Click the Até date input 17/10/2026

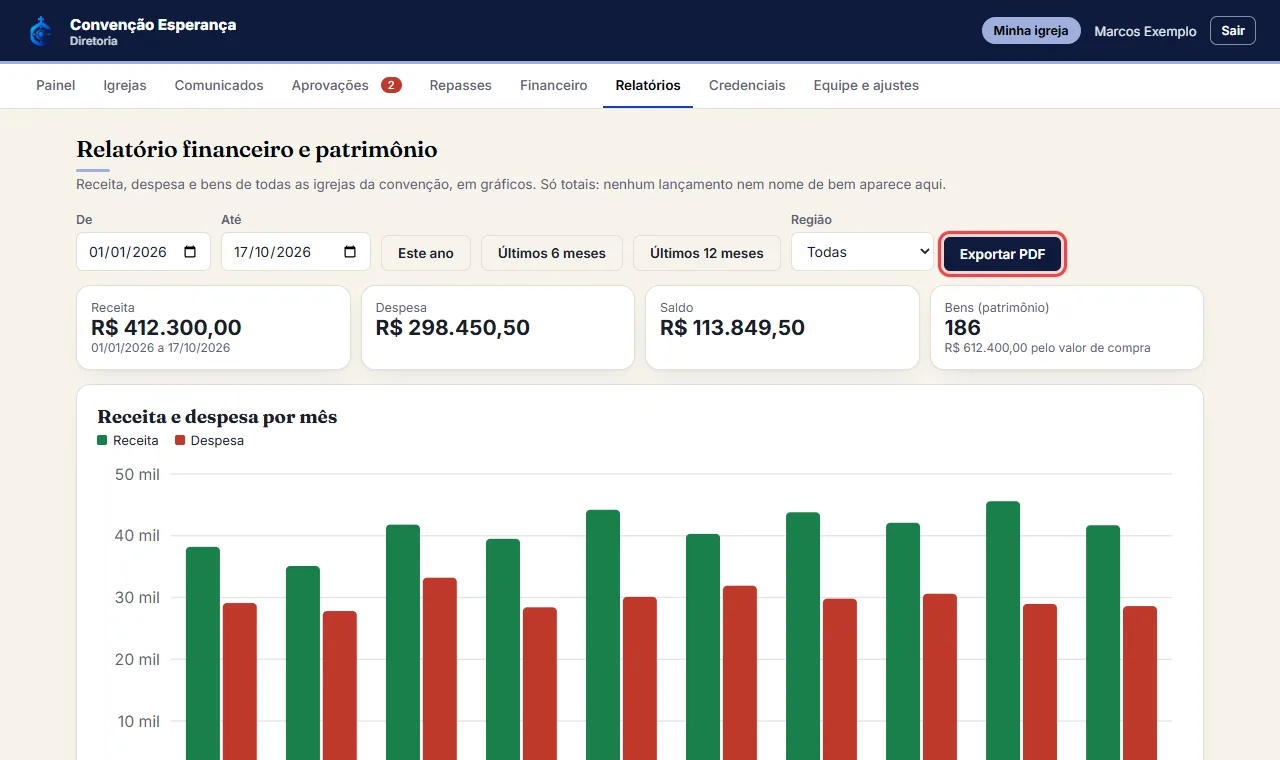(296, 252)
